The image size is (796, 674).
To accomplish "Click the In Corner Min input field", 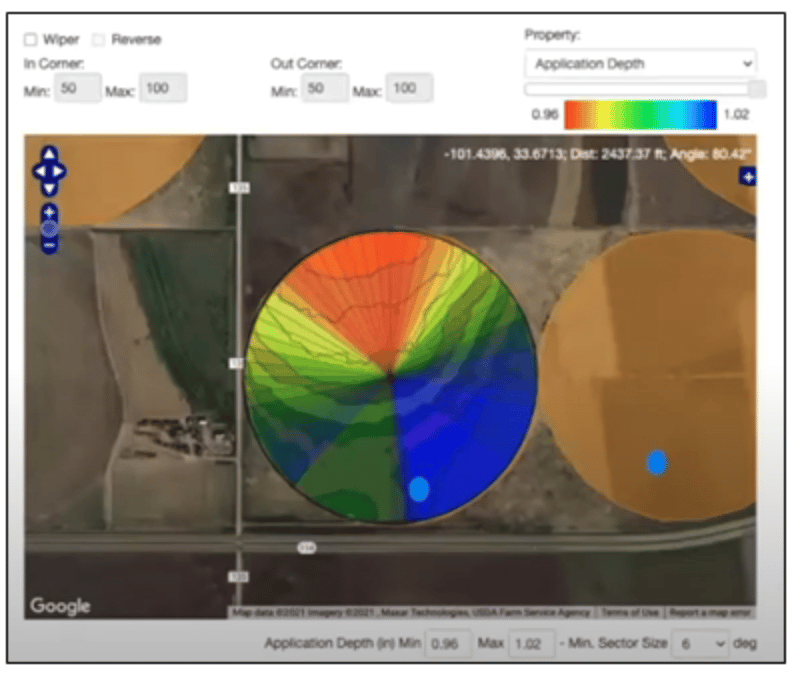I will [78, 89].
